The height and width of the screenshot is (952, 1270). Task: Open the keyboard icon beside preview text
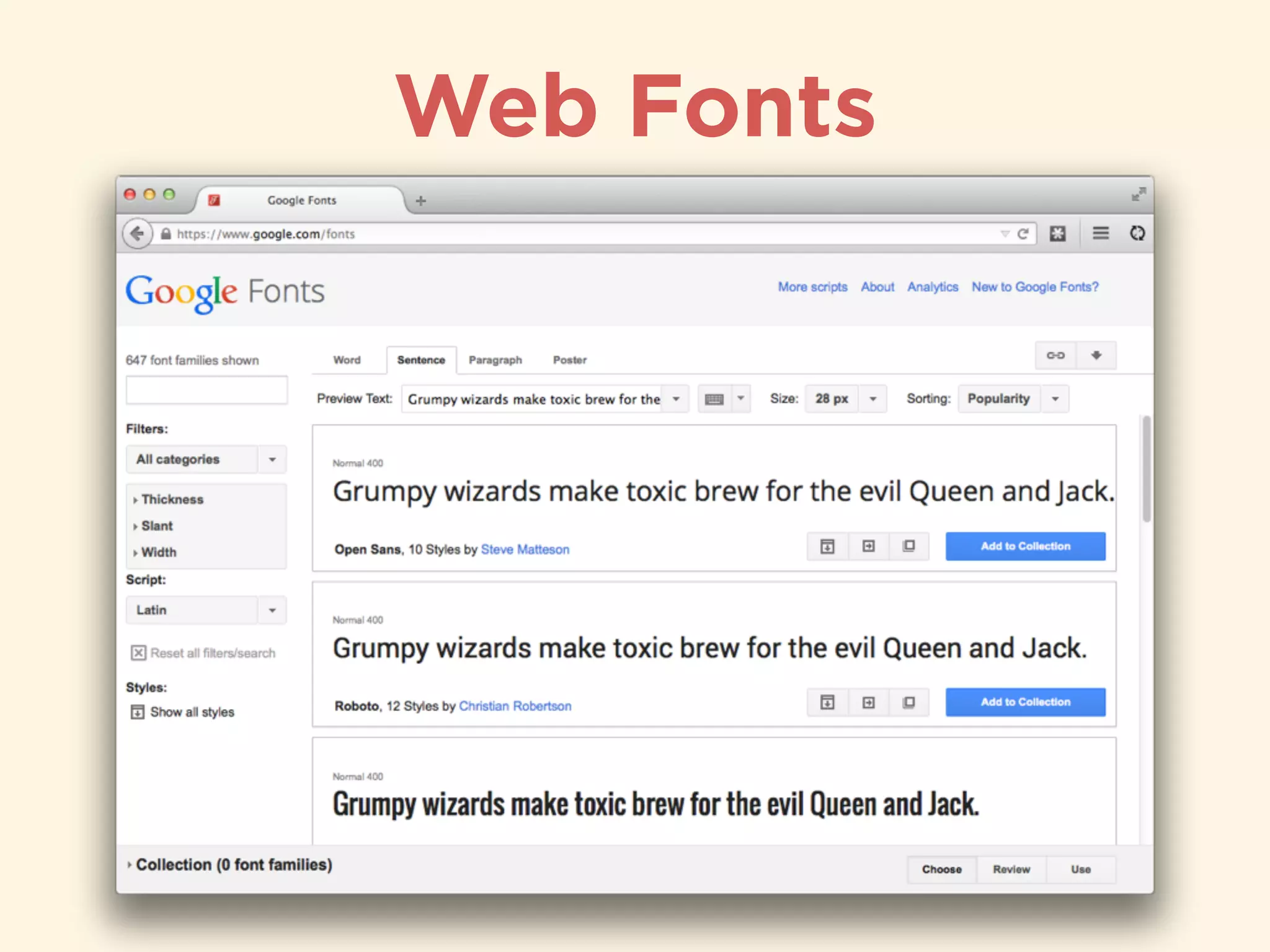click(714, 399)
